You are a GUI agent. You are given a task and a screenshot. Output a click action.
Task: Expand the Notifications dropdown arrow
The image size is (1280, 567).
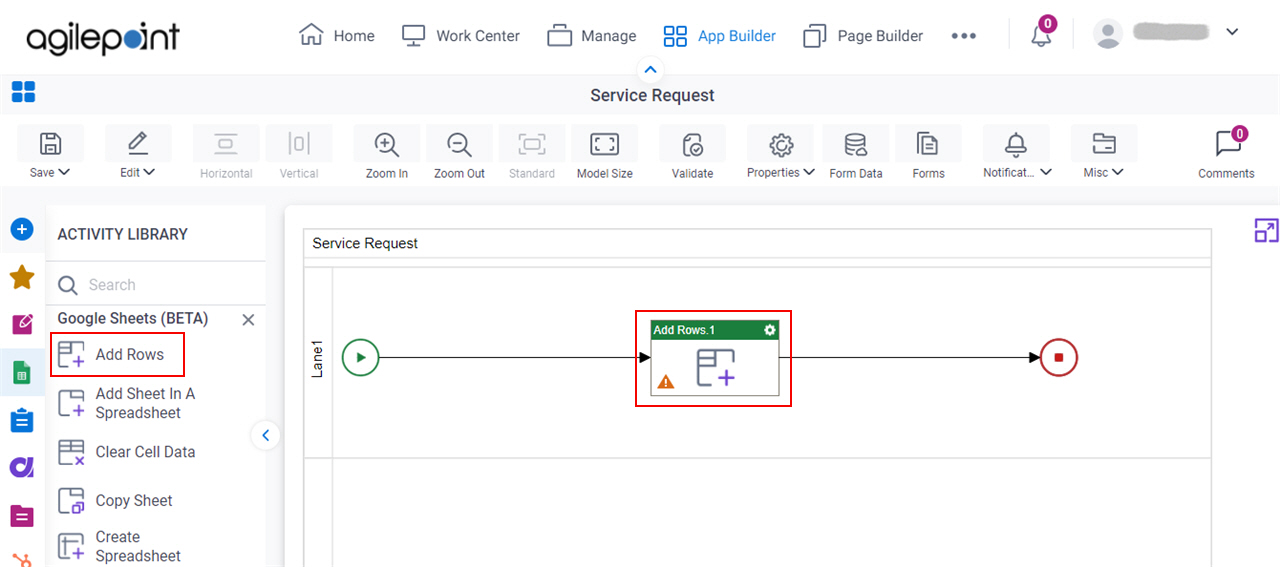tap(1046, 172)
